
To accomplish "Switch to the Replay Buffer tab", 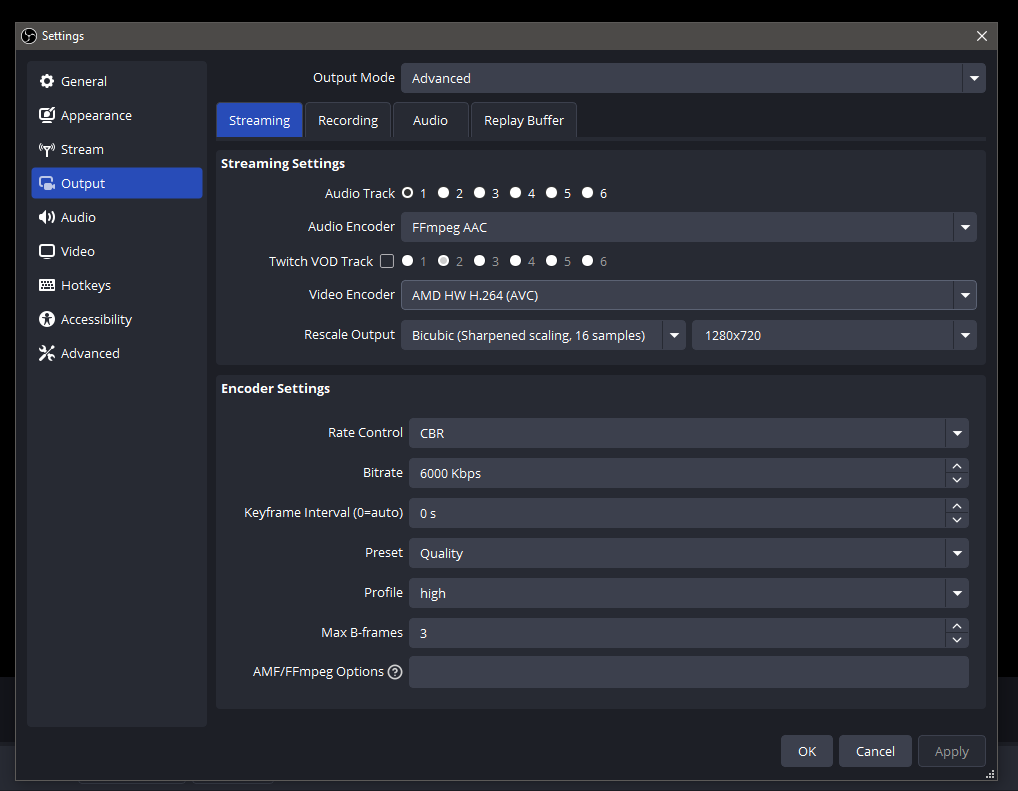I will tap(524, 120).
